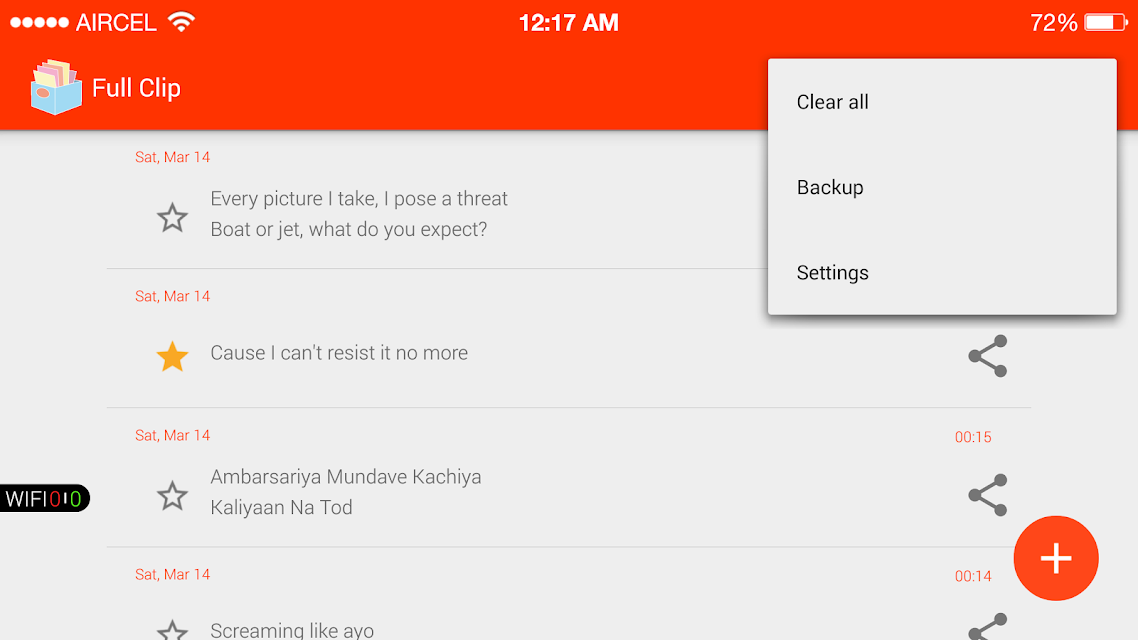Tap the Wi-Fi signal icon in status bar
Image resolution: width=1138 pixels, height=640 pixels.
tap(181, 22)
